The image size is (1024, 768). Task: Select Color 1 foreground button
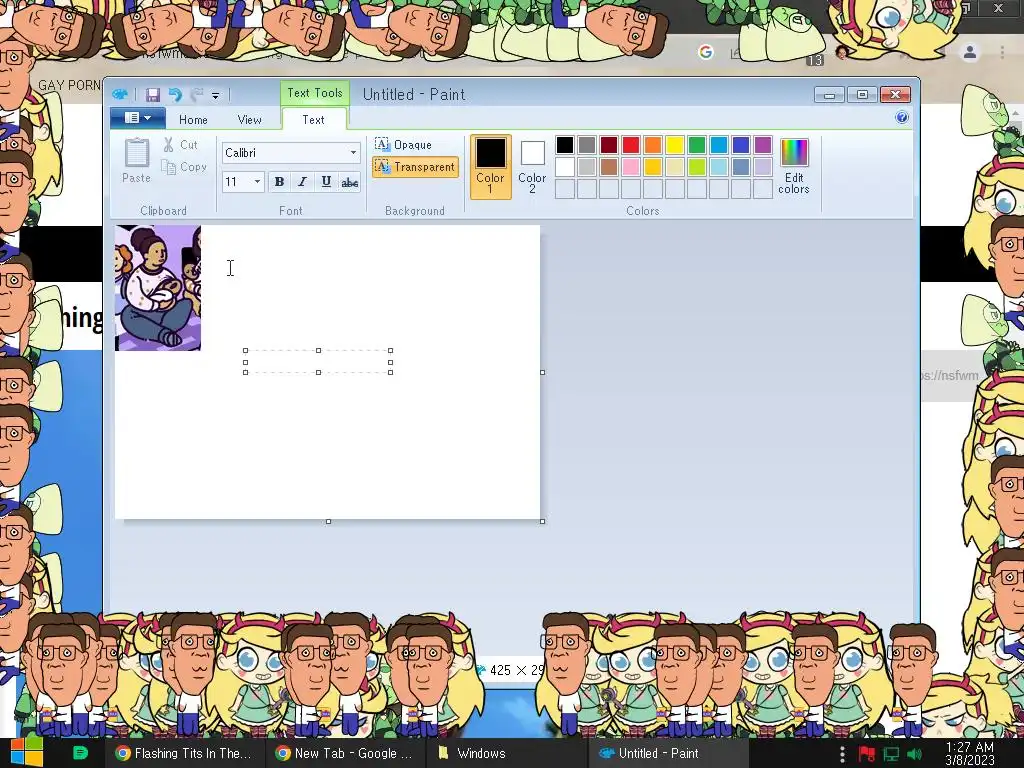click(x=490, y=167)
